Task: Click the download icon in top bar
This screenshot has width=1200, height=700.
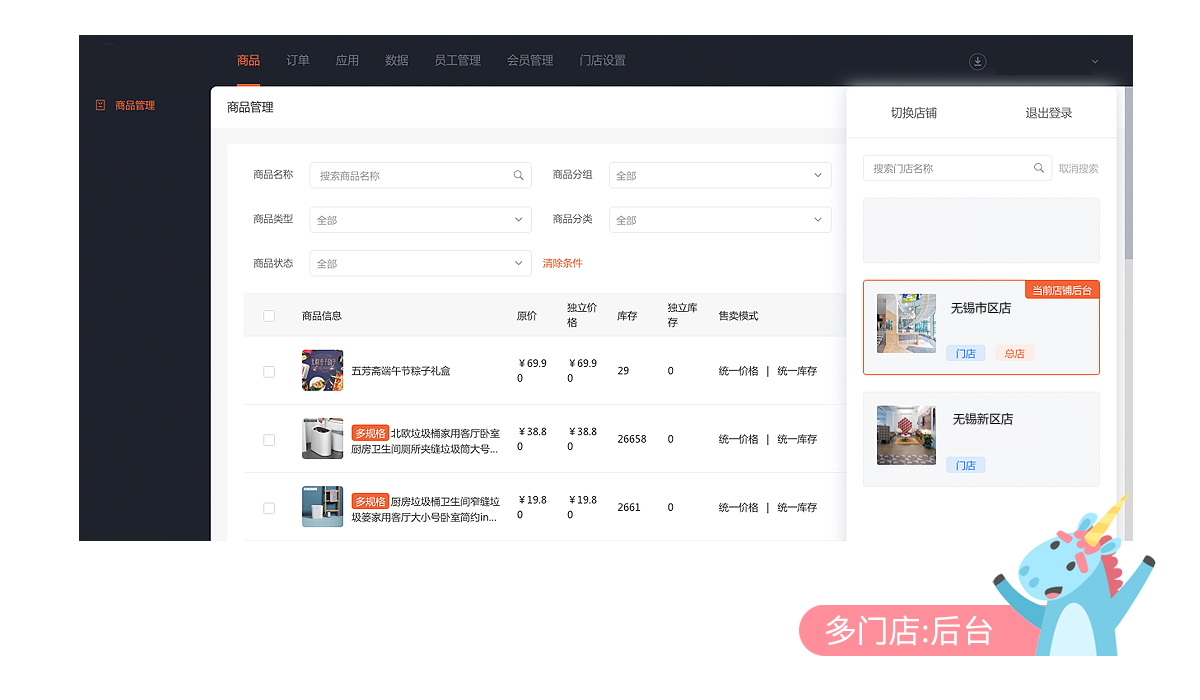Action: [x=977, y=61]
